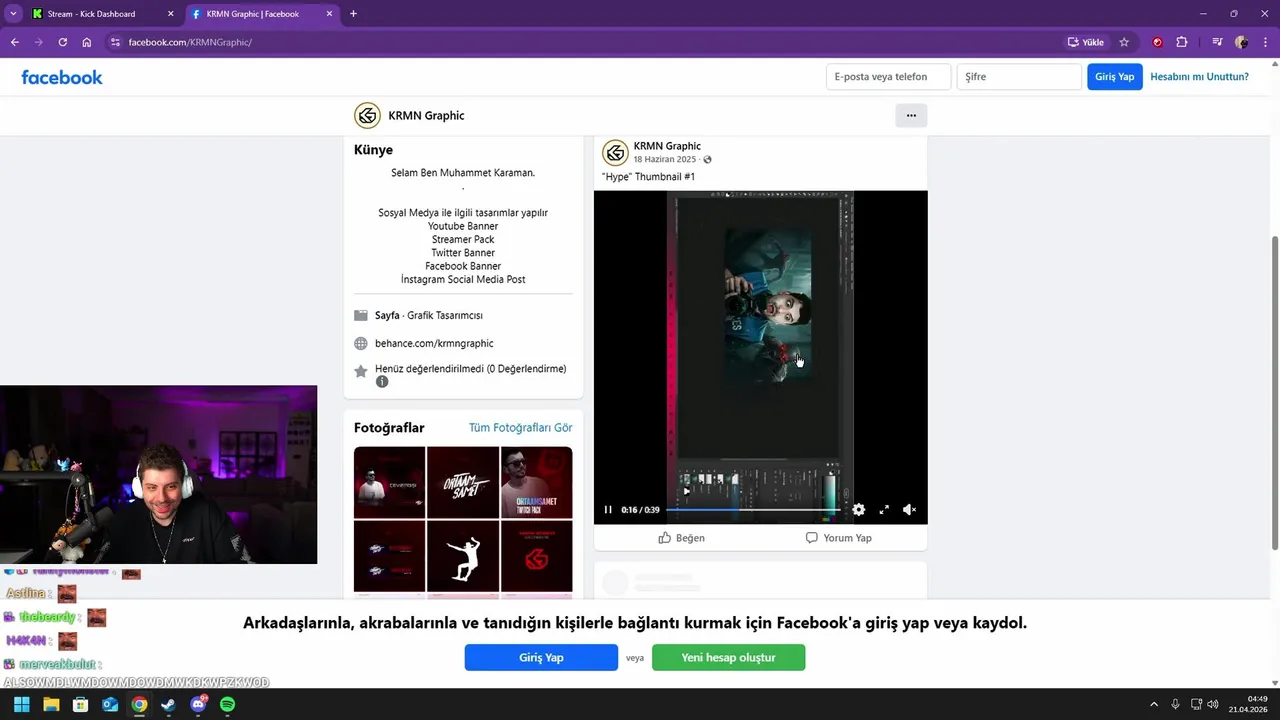Click the Yükle install app button
The height and width of the screenshot is (720, 1280).
point(1086,42)
